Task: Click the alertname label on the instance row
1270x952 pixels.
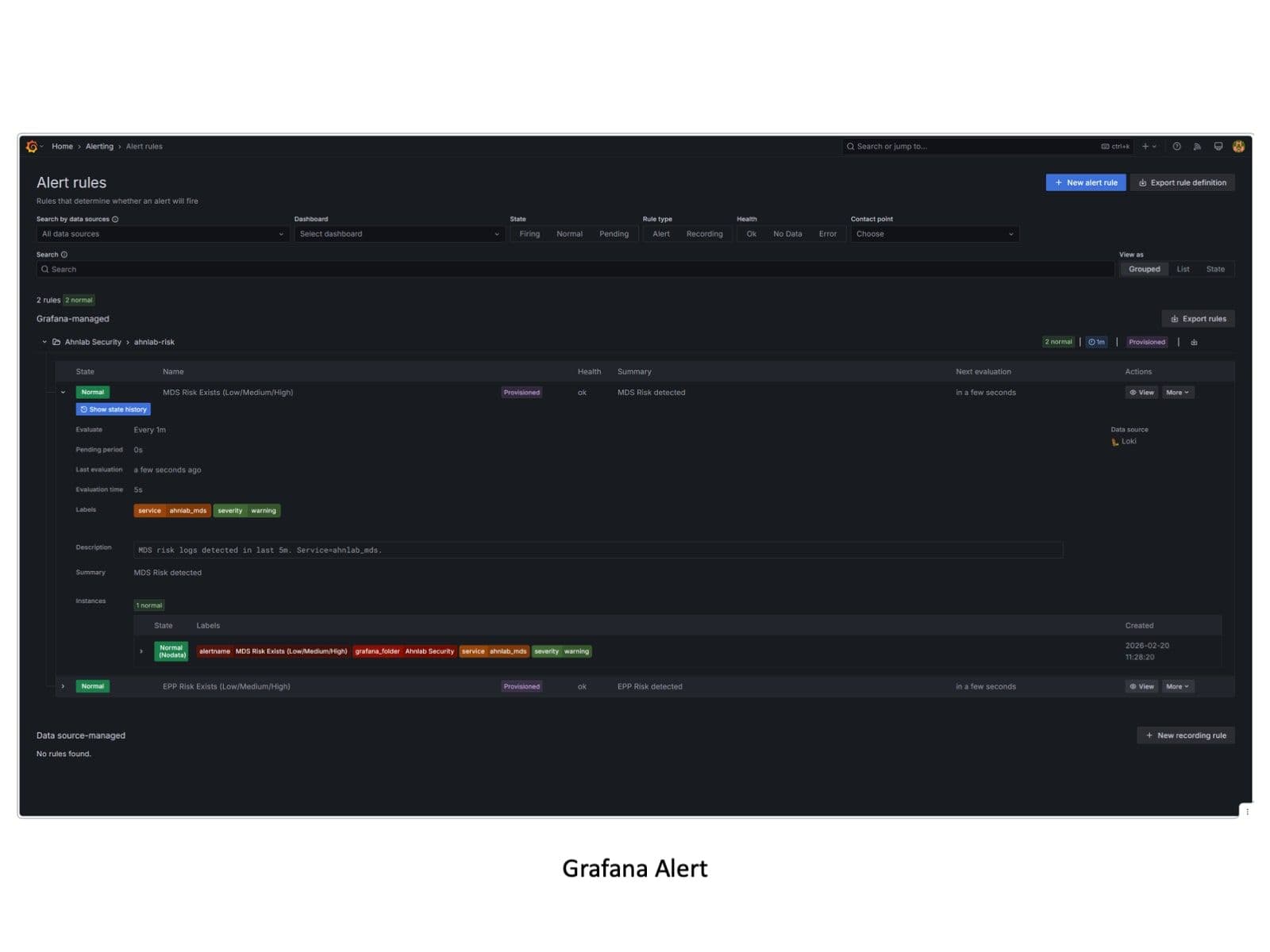Action: click(273, 652)
